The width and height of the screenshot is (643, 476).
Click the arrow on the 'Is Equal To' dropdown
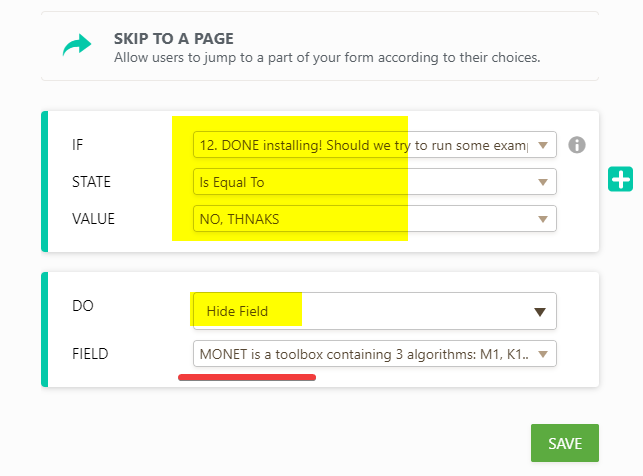pos(542,182)
